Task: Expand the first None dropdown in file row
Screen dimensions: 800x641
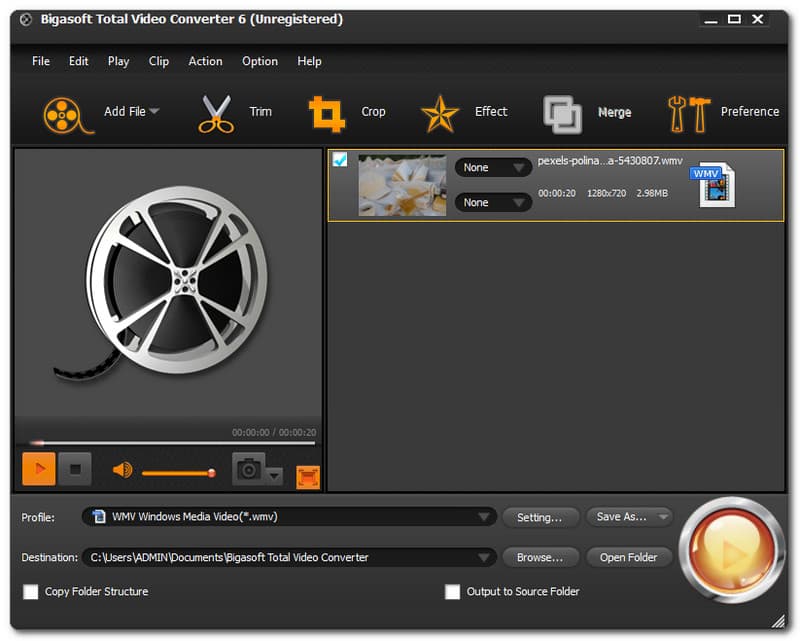Action: tap(493, 167)
